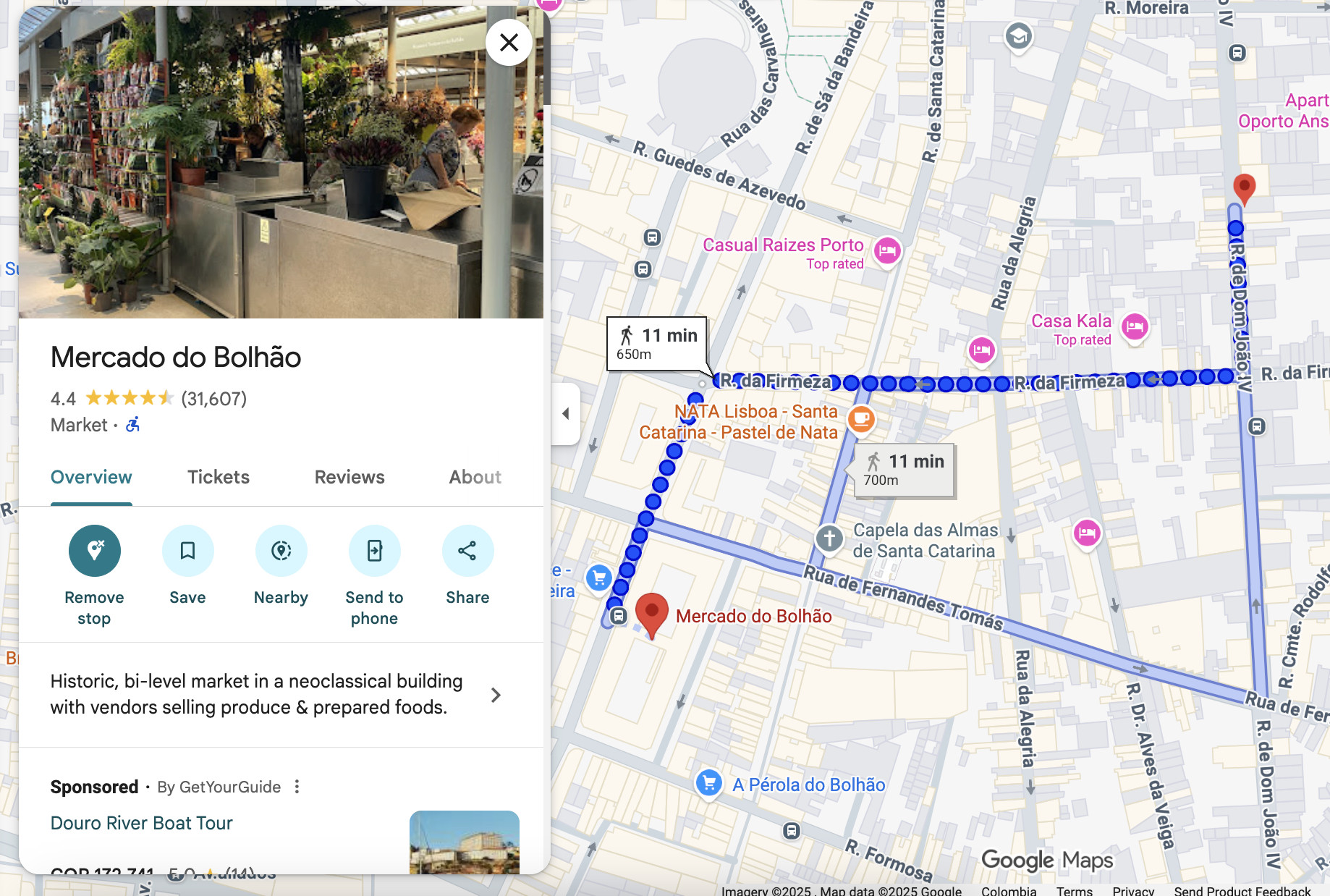
Task: Switch to the Reviews tab
Action: [x=350, y=477]
